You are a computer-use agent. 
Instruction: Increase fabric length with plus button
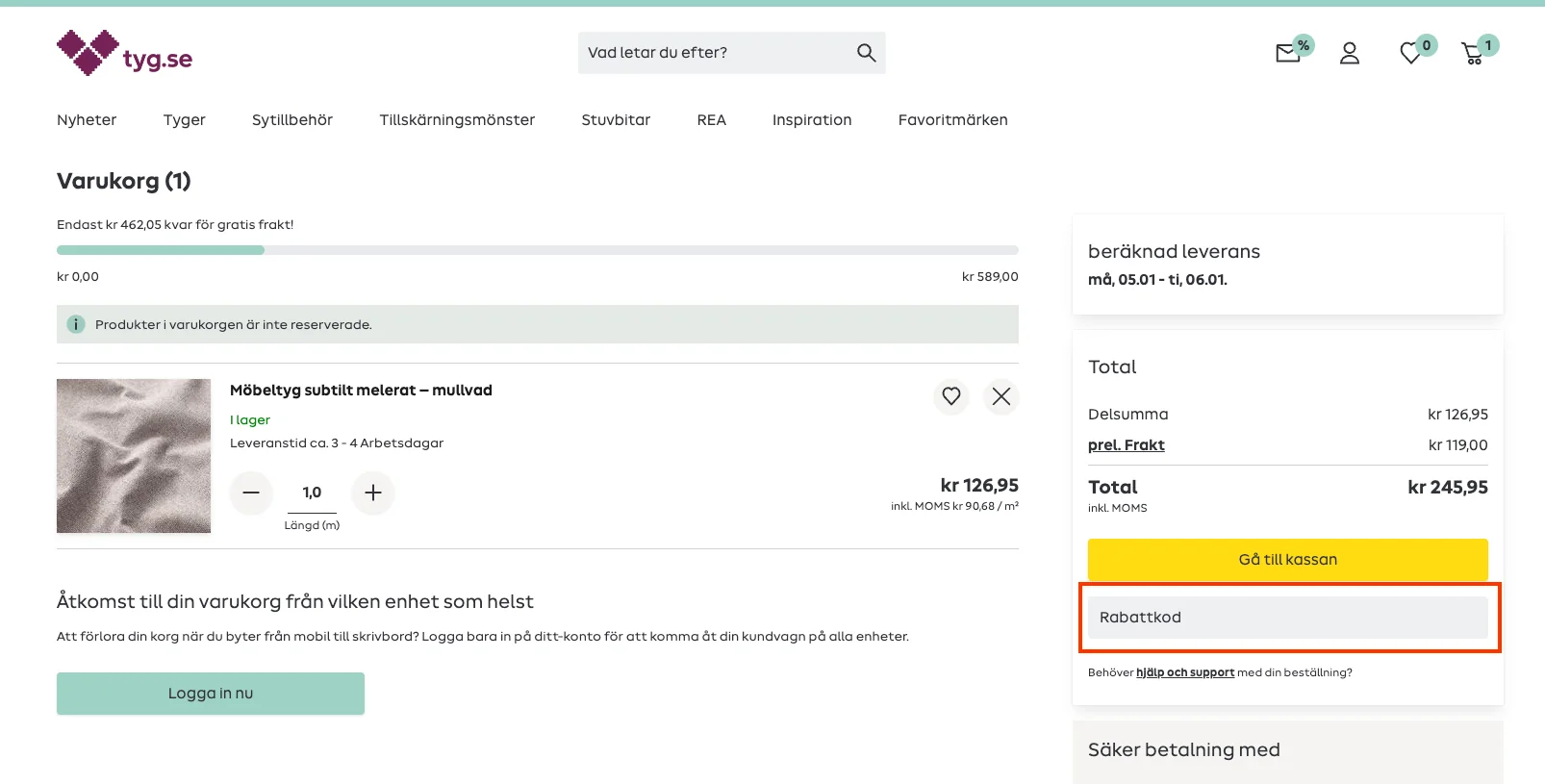click(x=373, y=493)
